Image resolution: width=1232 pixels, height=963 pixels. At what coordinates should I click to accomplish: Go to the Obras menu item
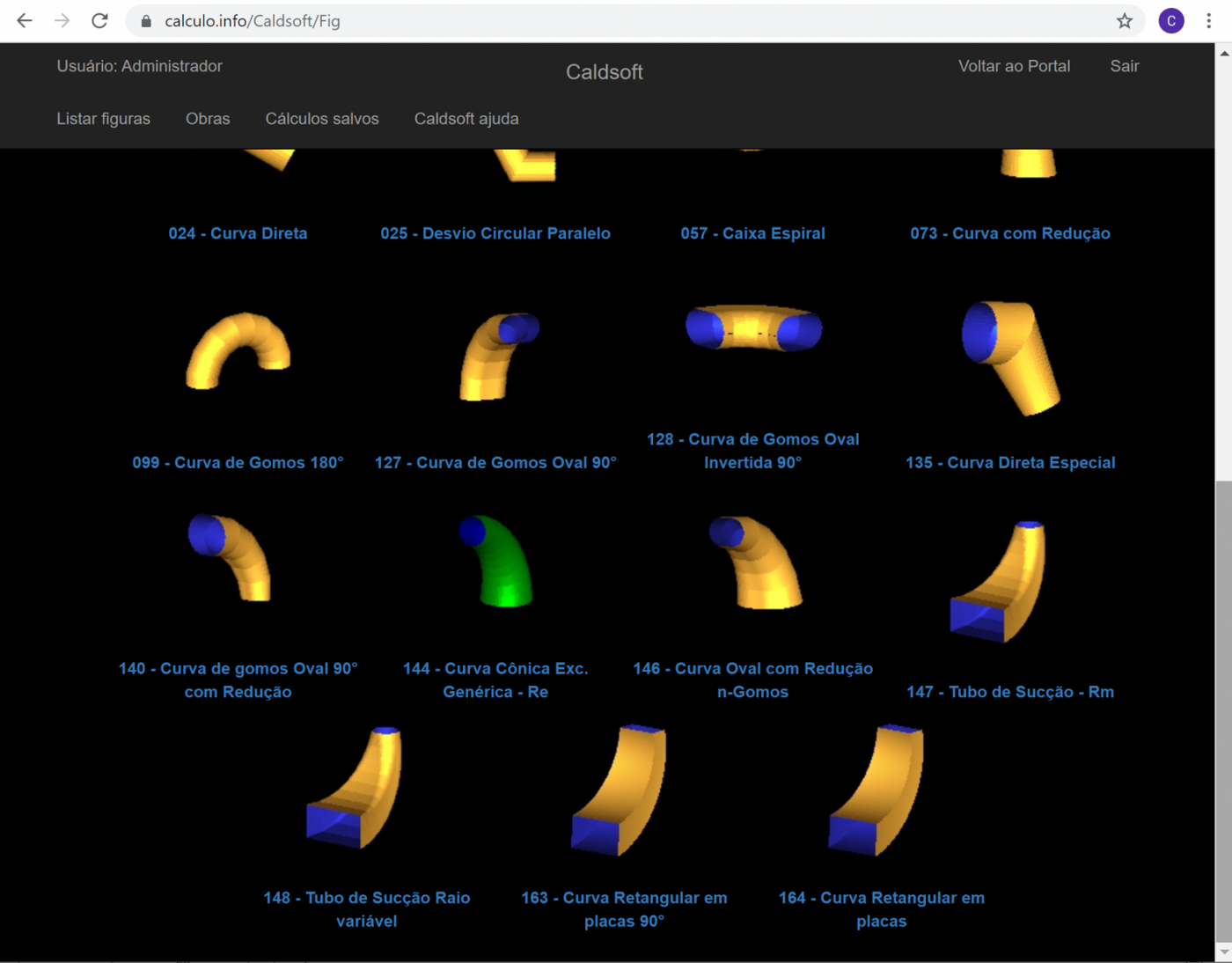point(208,119)
